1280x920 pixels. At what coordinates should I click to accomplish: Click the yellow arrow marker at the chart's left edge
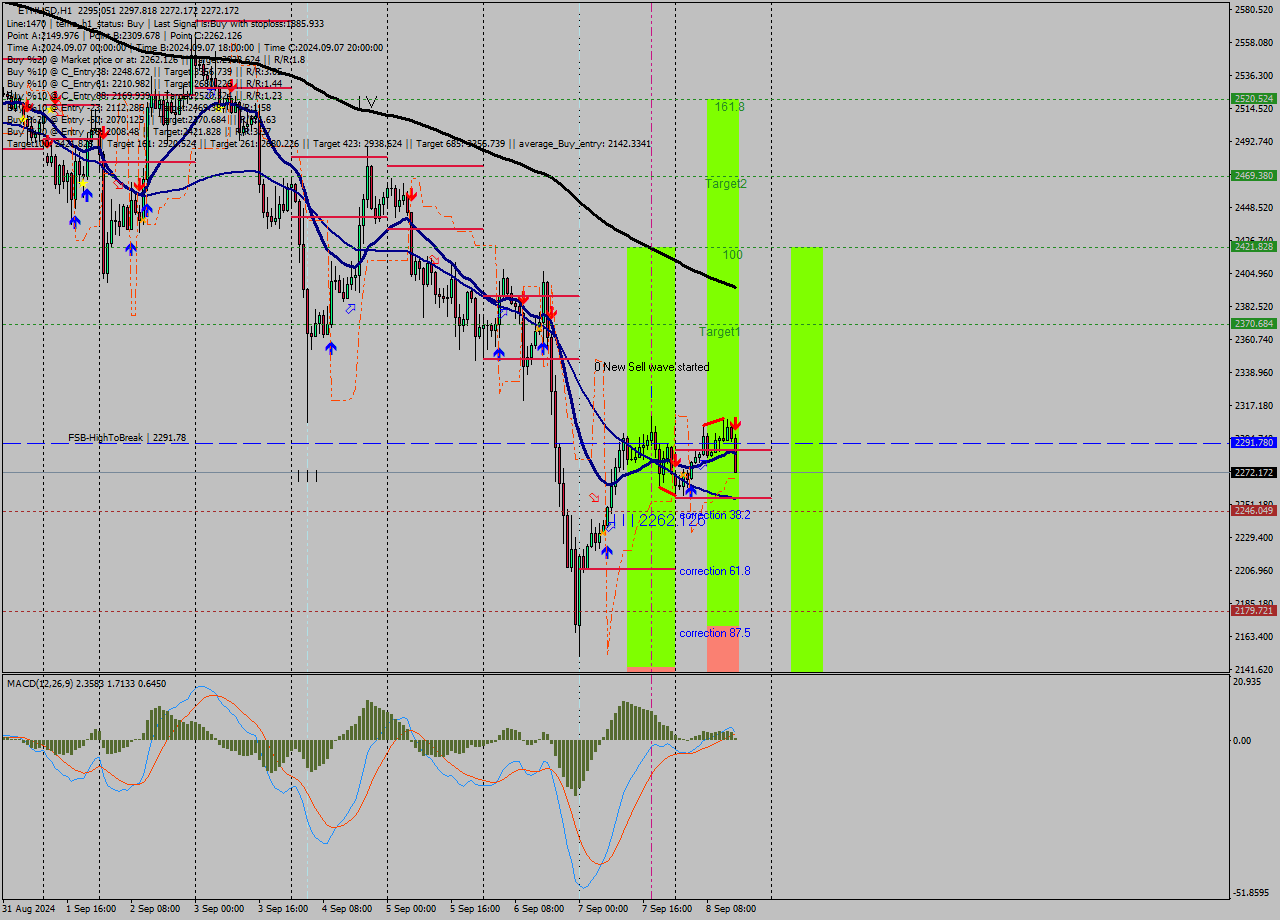pos(23,119)
